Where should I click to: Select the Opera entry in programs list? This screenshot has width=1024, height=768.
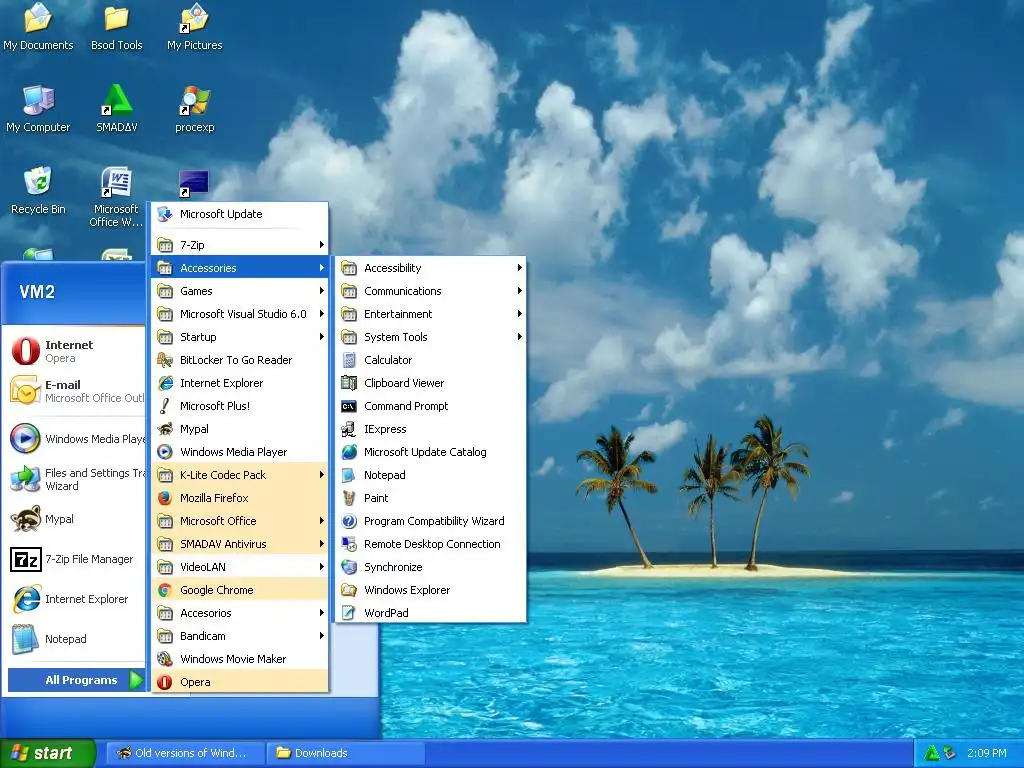(240, 682)
